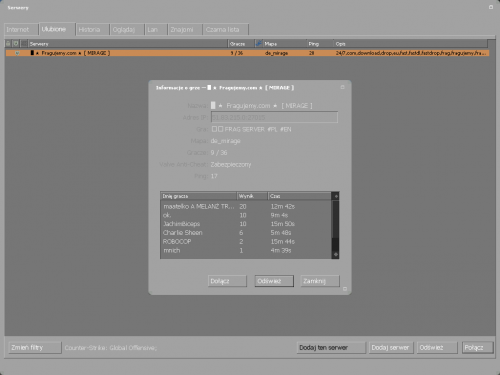Image resolution: width=500 pixels, height=375 pixels.
Task: Click Dodaj ten serwer button
Action: (331, 348)
